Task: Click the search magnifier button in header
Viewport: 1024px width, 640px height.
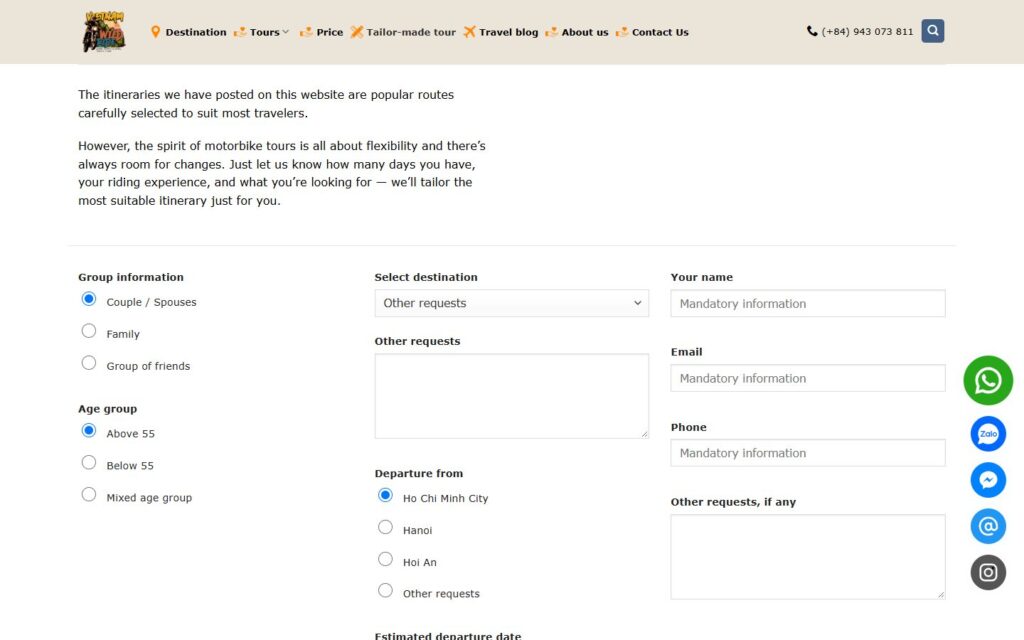Action: 933,31
